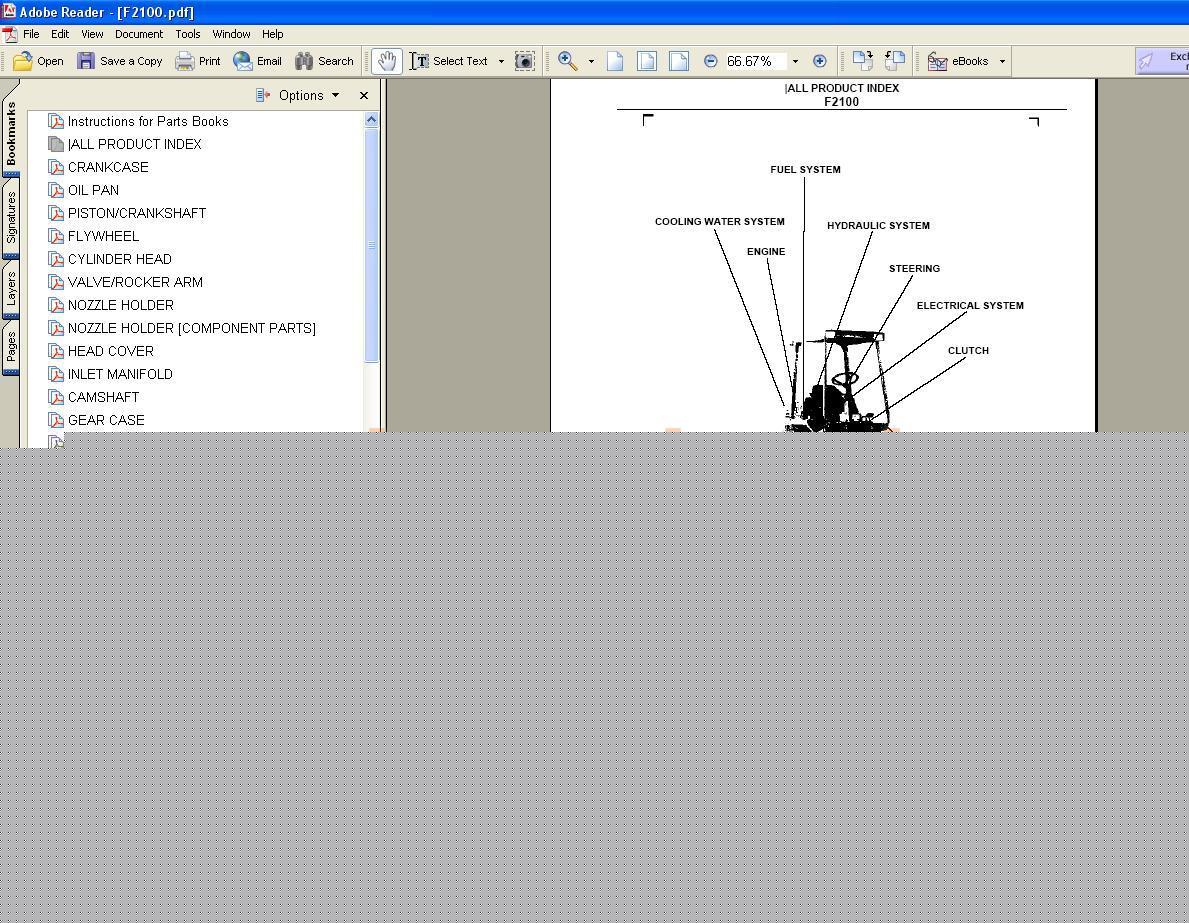Select the Hand tool
Screen dimensions: 1189x923
[386, 61]
